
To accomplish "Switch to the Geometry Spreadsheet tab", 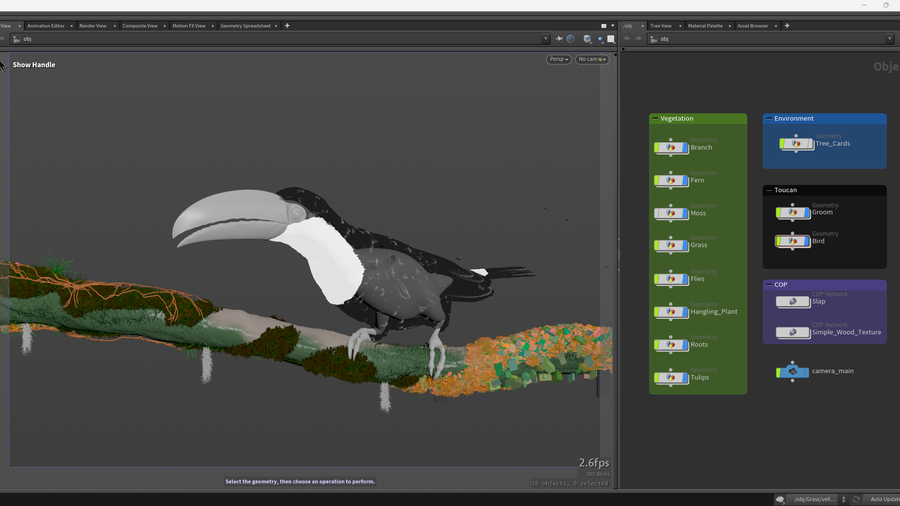I will tap(245, 25).
